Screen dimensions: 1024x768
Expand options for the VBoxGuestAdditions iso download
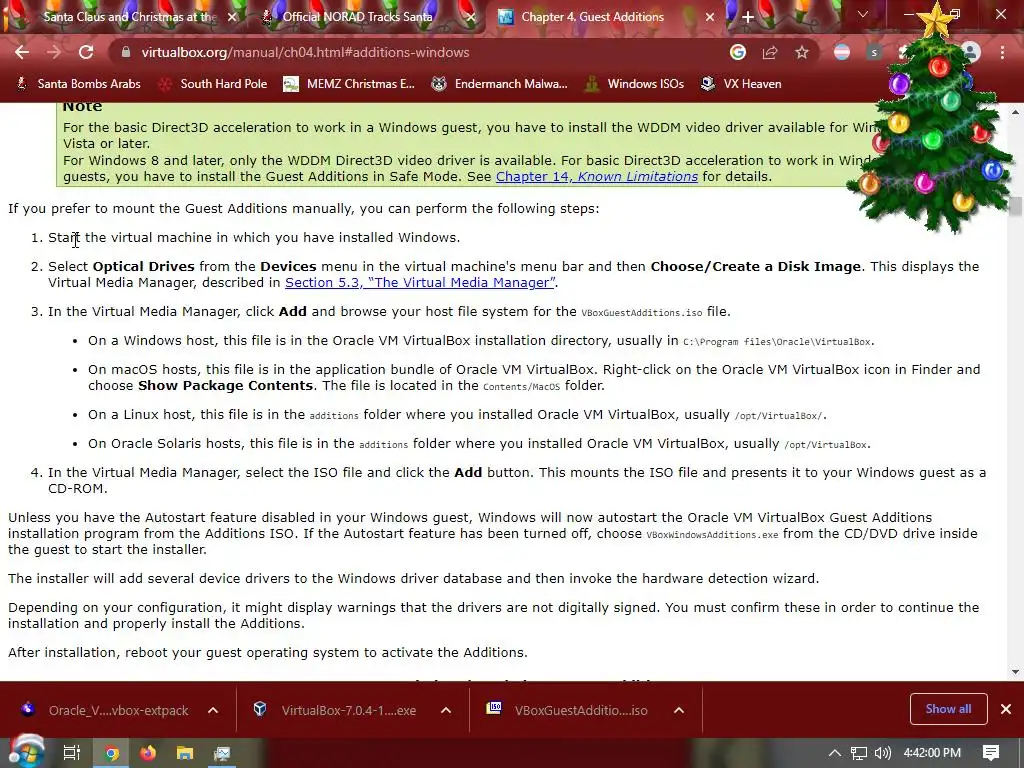pos(679,710)
